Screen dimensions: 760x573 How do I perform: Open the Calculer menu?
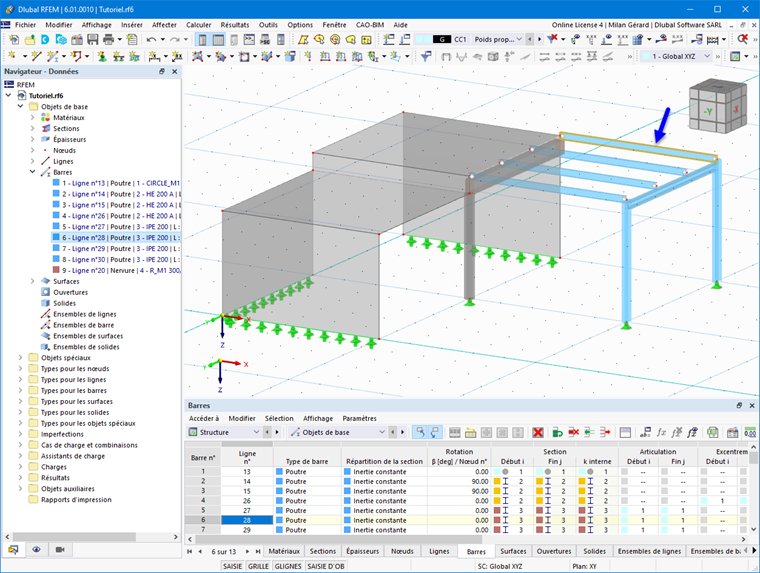click(x=198, y=25)
